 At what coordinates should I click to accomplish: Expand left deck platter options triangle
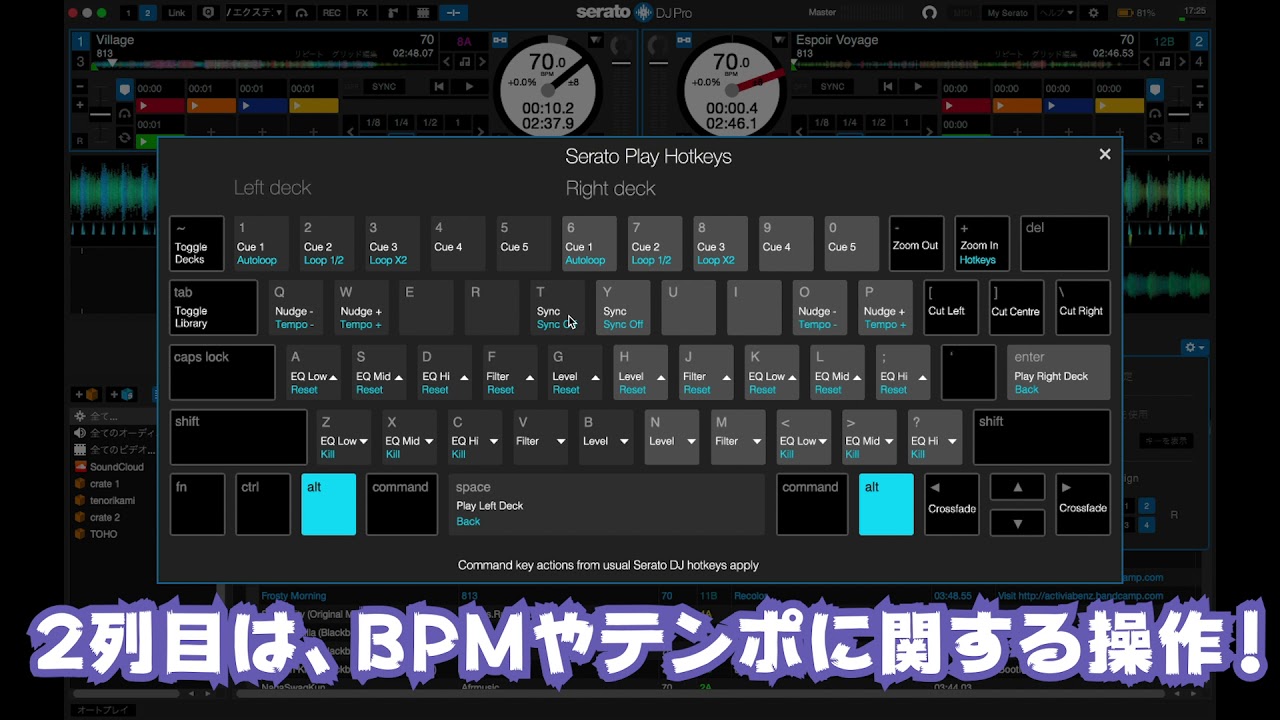[597, 41]
